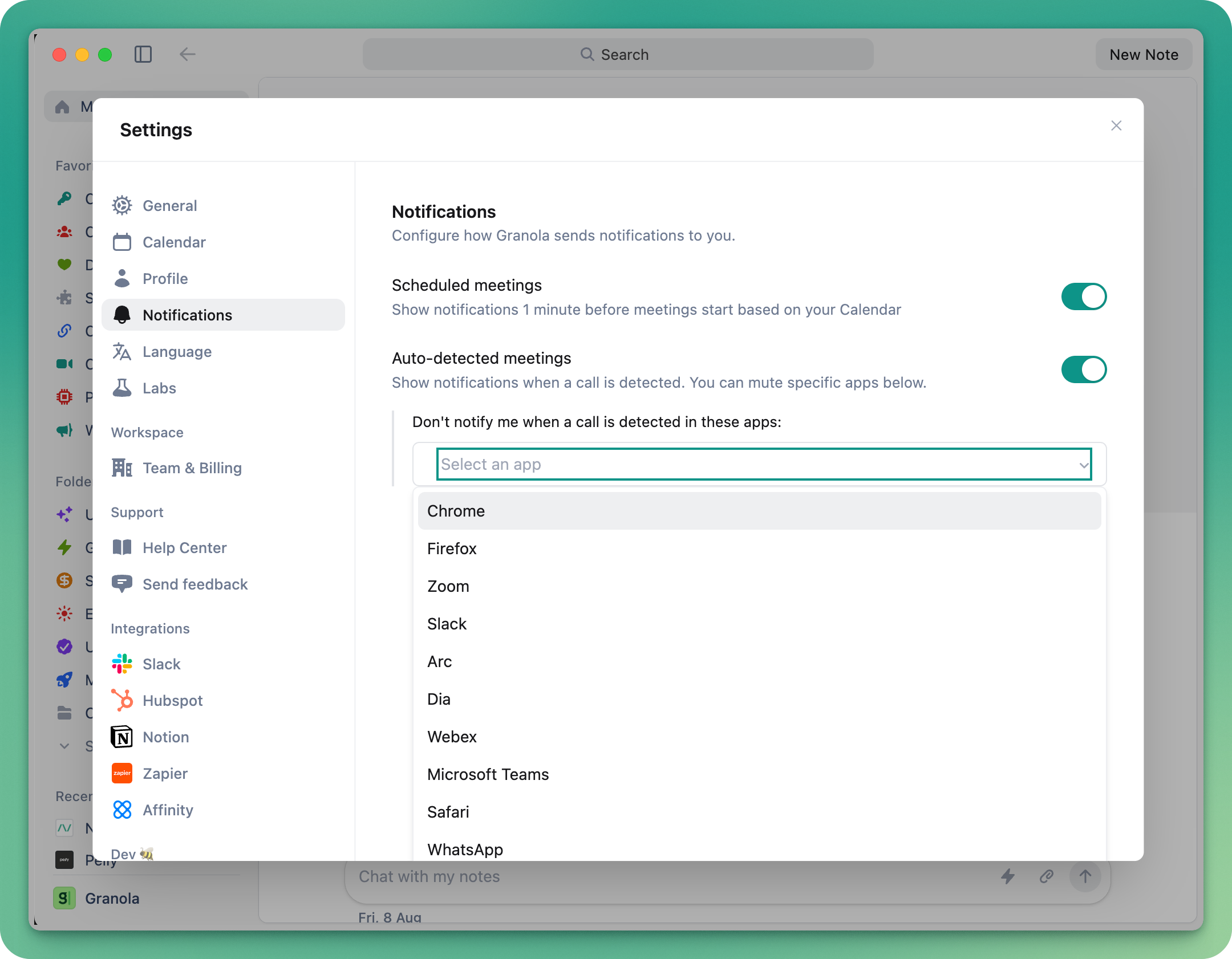
Task: Open Zapier integration logo
Action: (x=121, y=773)
